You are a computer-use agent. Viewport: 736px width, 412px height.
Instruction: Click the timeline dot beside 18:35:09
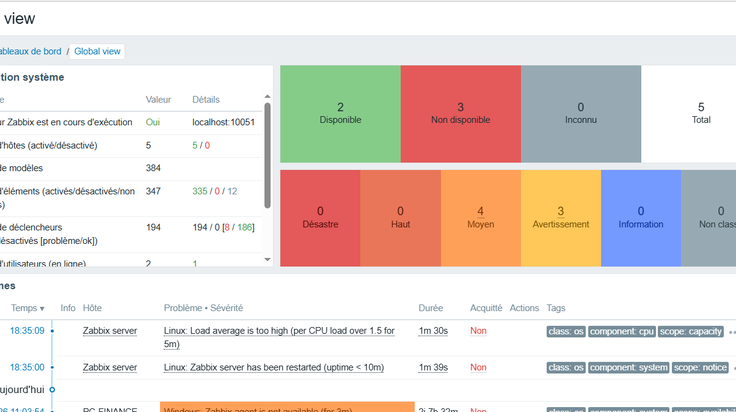click(52, 331)
